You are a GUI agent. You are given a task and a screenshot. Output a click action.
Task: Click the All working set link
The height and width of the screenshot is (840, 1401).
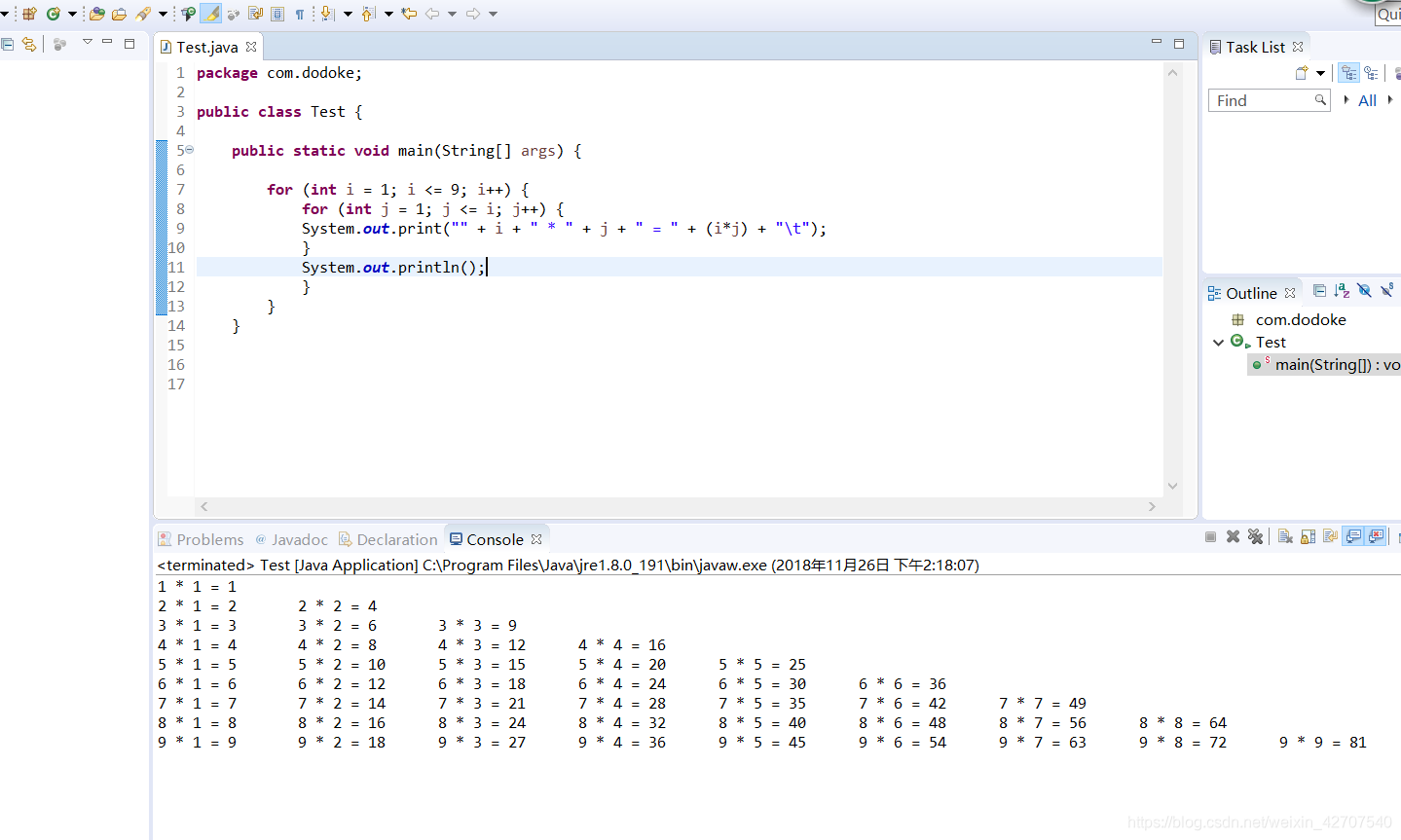coord(1367,100)
